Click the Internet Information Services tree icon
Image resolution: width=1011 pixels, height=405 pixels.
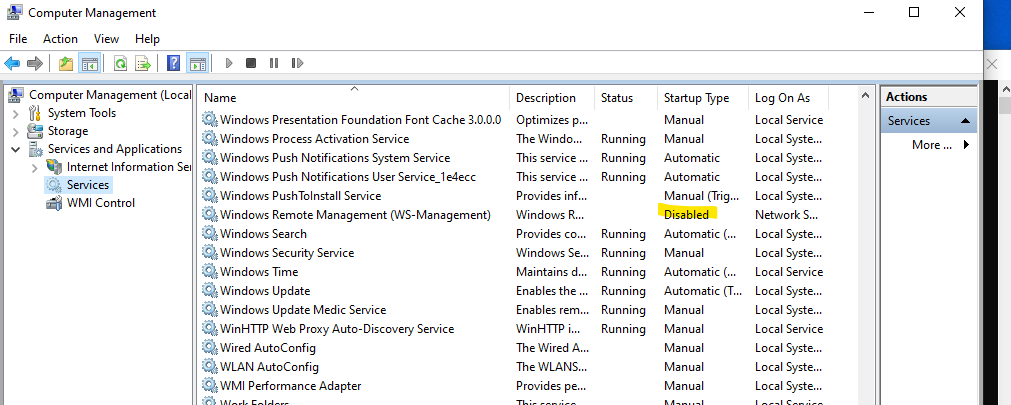pos(54,167)
